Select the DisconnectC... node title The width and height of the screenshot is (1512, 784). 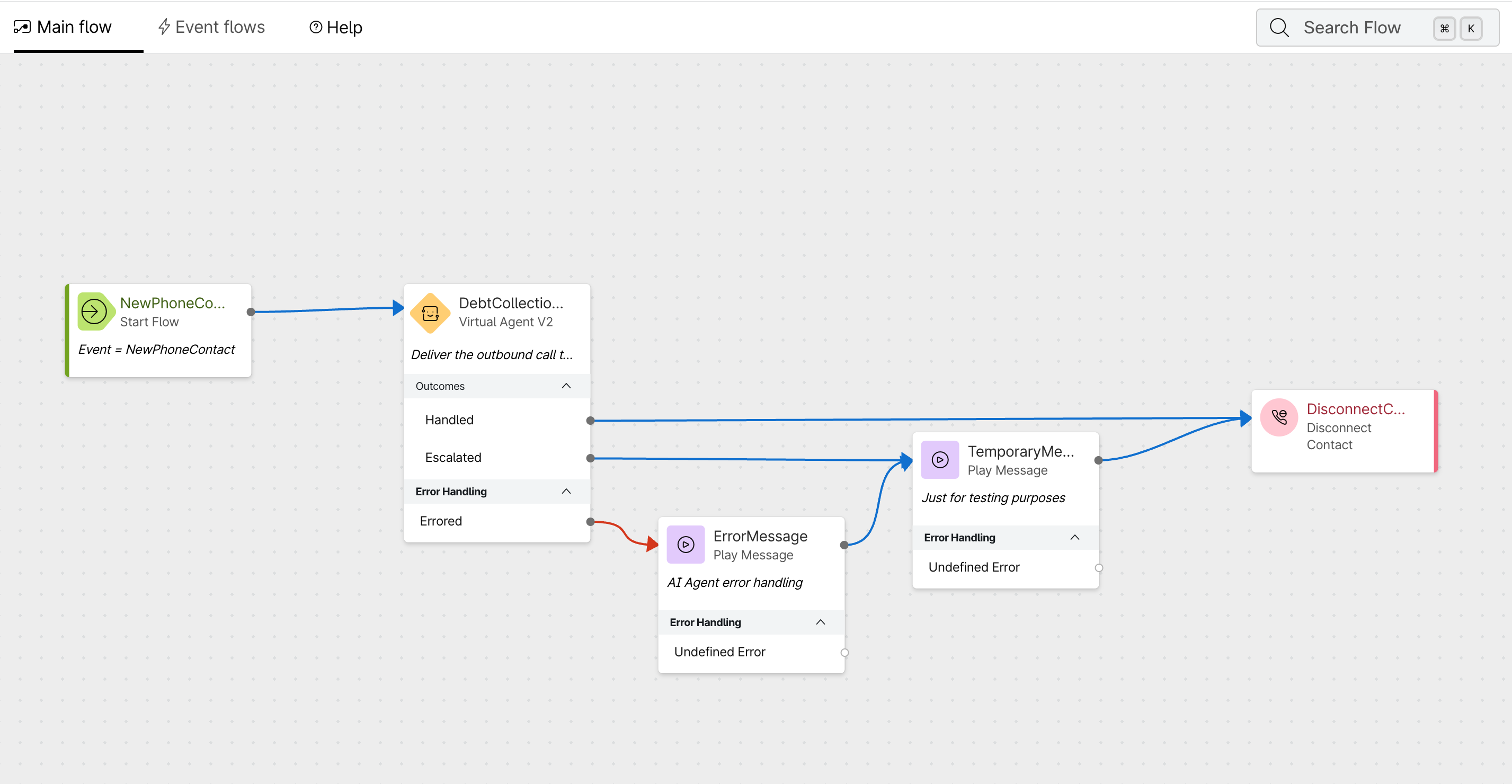click(x=1355, y=409)
